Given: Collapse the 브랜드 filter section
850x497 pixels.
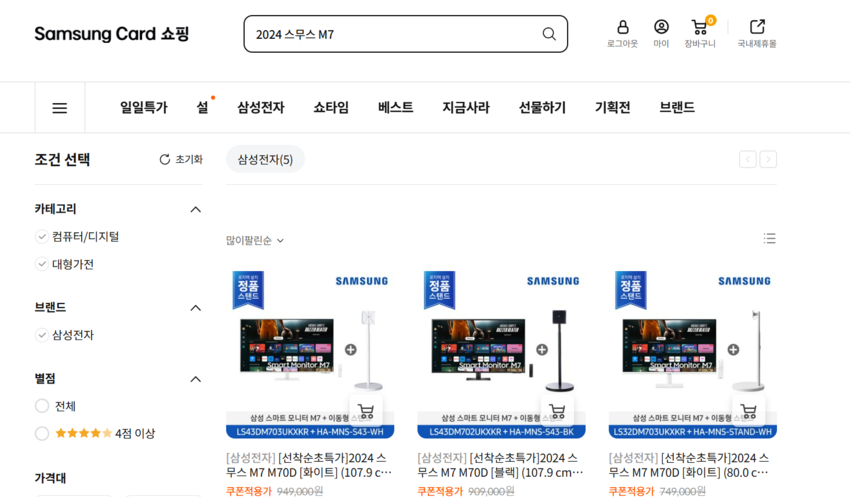Looking at the screenshot, I should coord(196,308).
